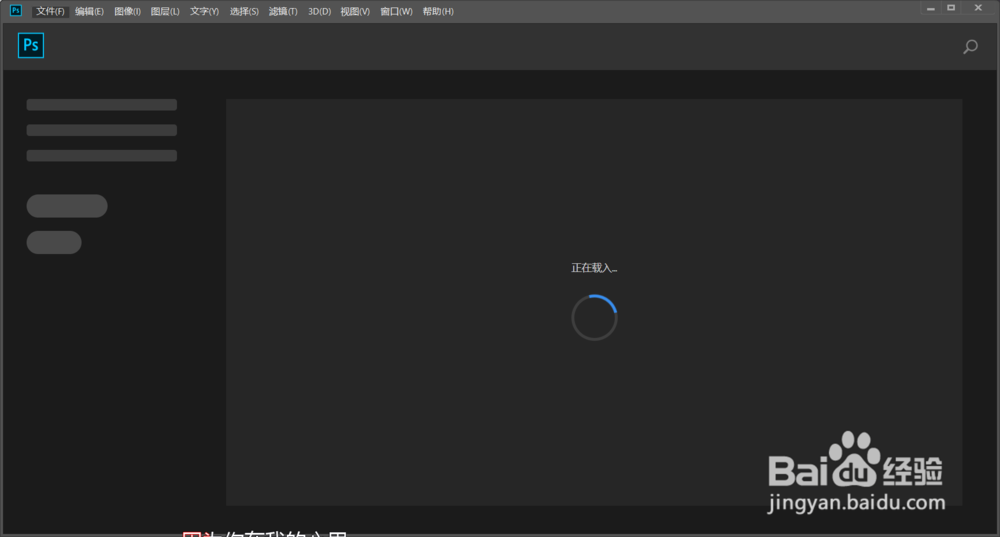
Task: Open the 窗口(W) menu
Action: pos(396,11)
